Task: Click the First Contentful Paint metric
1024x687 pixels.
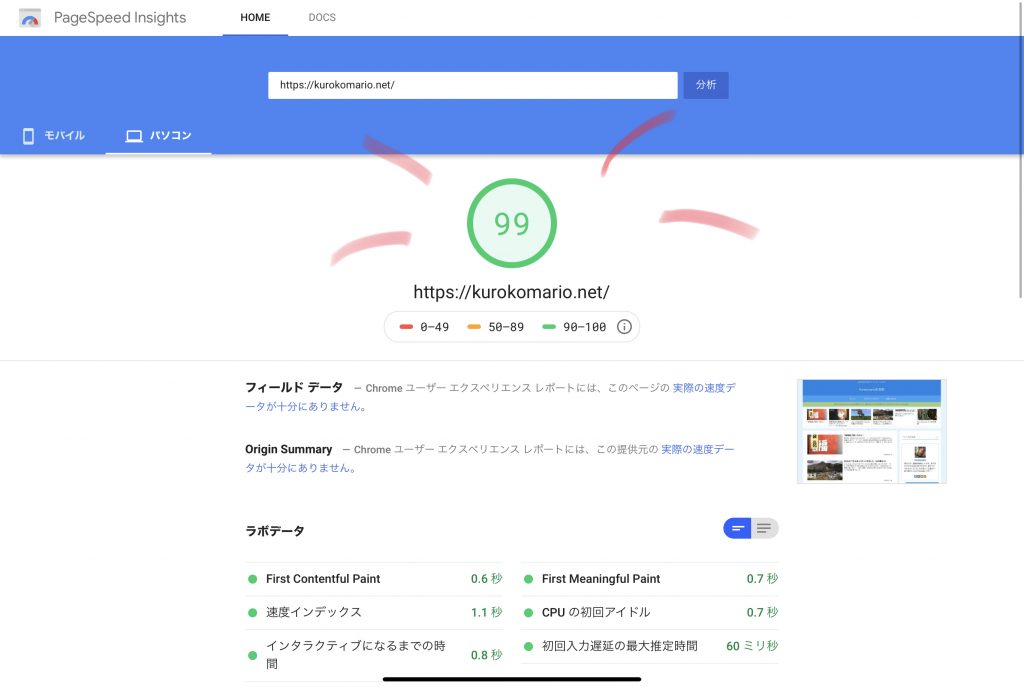Action: [374, 579]
